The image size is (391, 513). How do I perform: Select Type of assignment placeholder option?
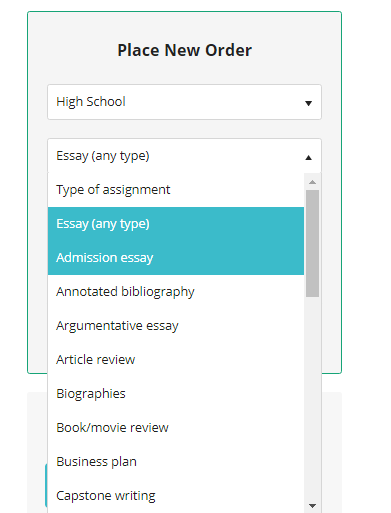coord(176,190)
